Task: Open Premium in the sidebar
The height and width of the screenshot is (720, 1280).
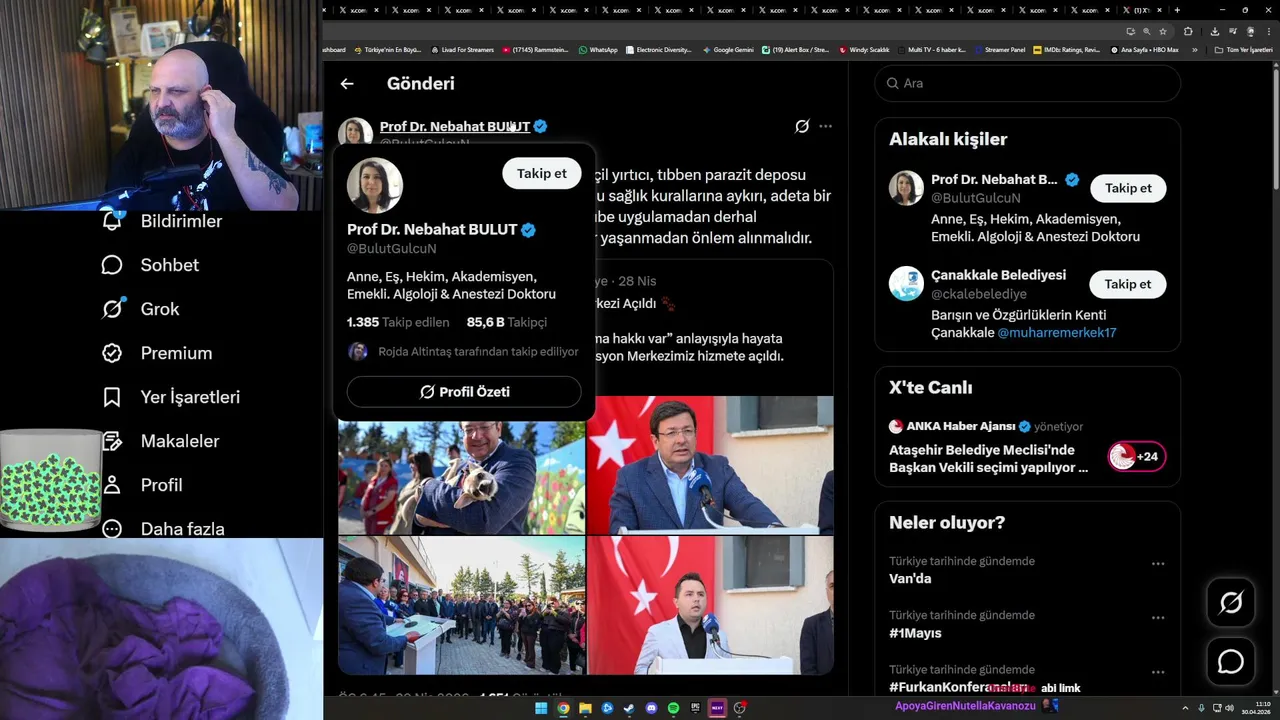Action: click(157, 353)
